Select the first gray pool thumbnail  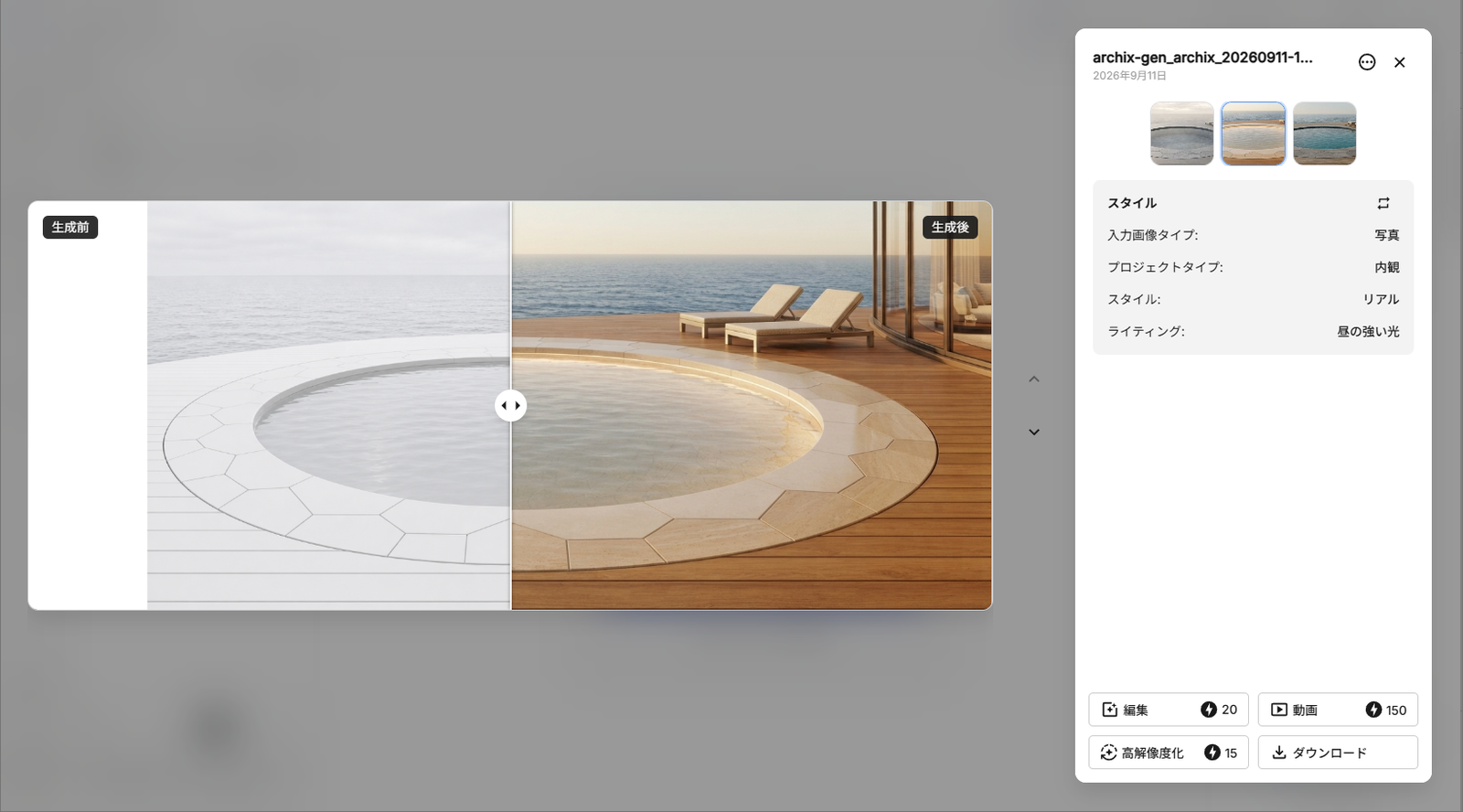[1181, 134]
